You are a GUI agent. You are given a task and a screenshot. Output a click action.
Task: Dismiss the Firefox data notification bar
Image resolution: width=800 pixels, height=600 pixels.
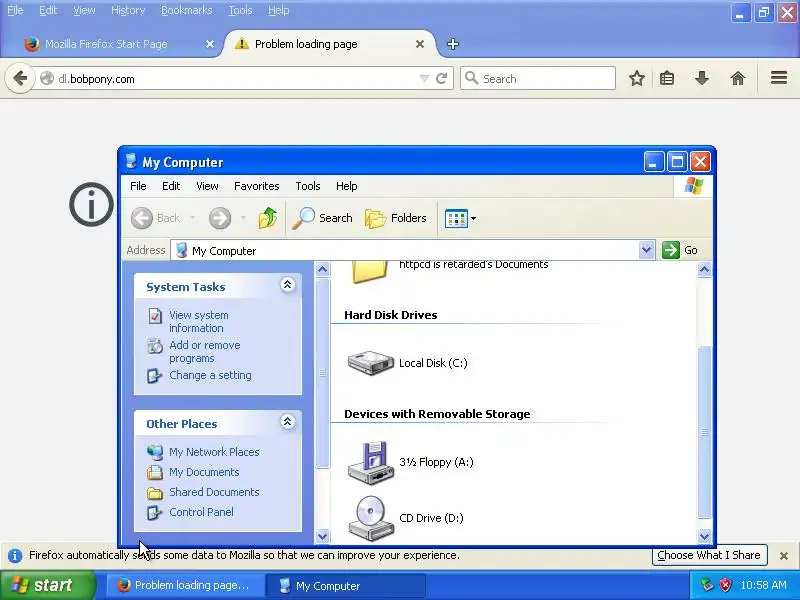(784, 556)
